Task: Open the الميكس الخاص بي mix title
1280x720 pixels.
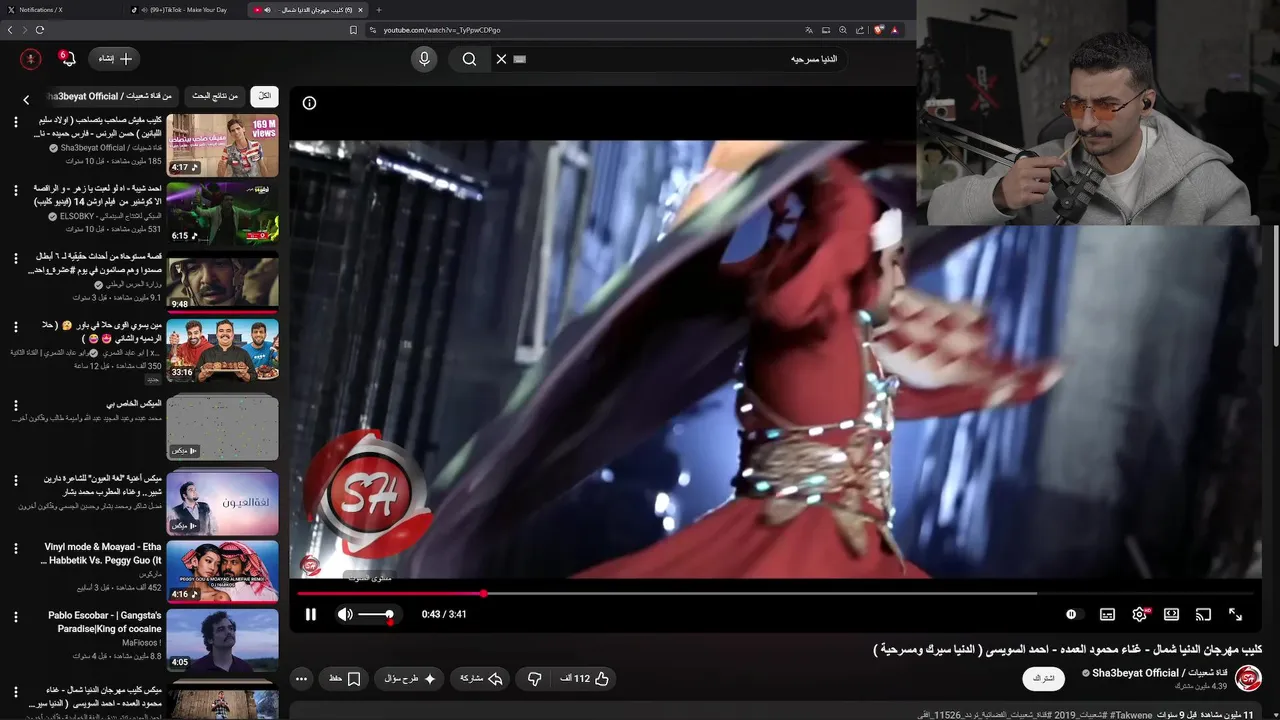Action: click(134, 403)
